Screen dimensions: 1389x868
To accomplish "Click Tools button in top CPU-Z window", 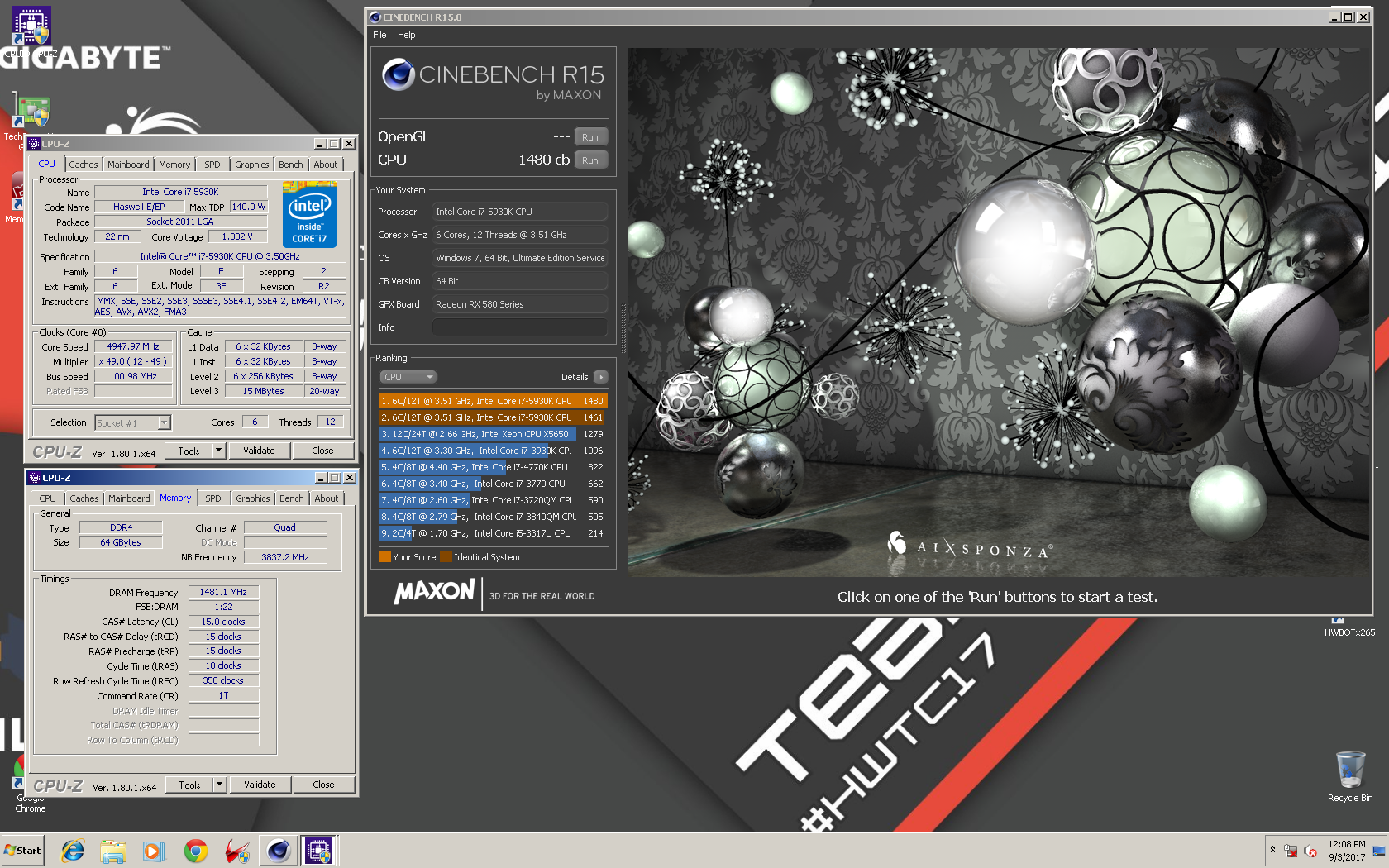I will [189, 451].
